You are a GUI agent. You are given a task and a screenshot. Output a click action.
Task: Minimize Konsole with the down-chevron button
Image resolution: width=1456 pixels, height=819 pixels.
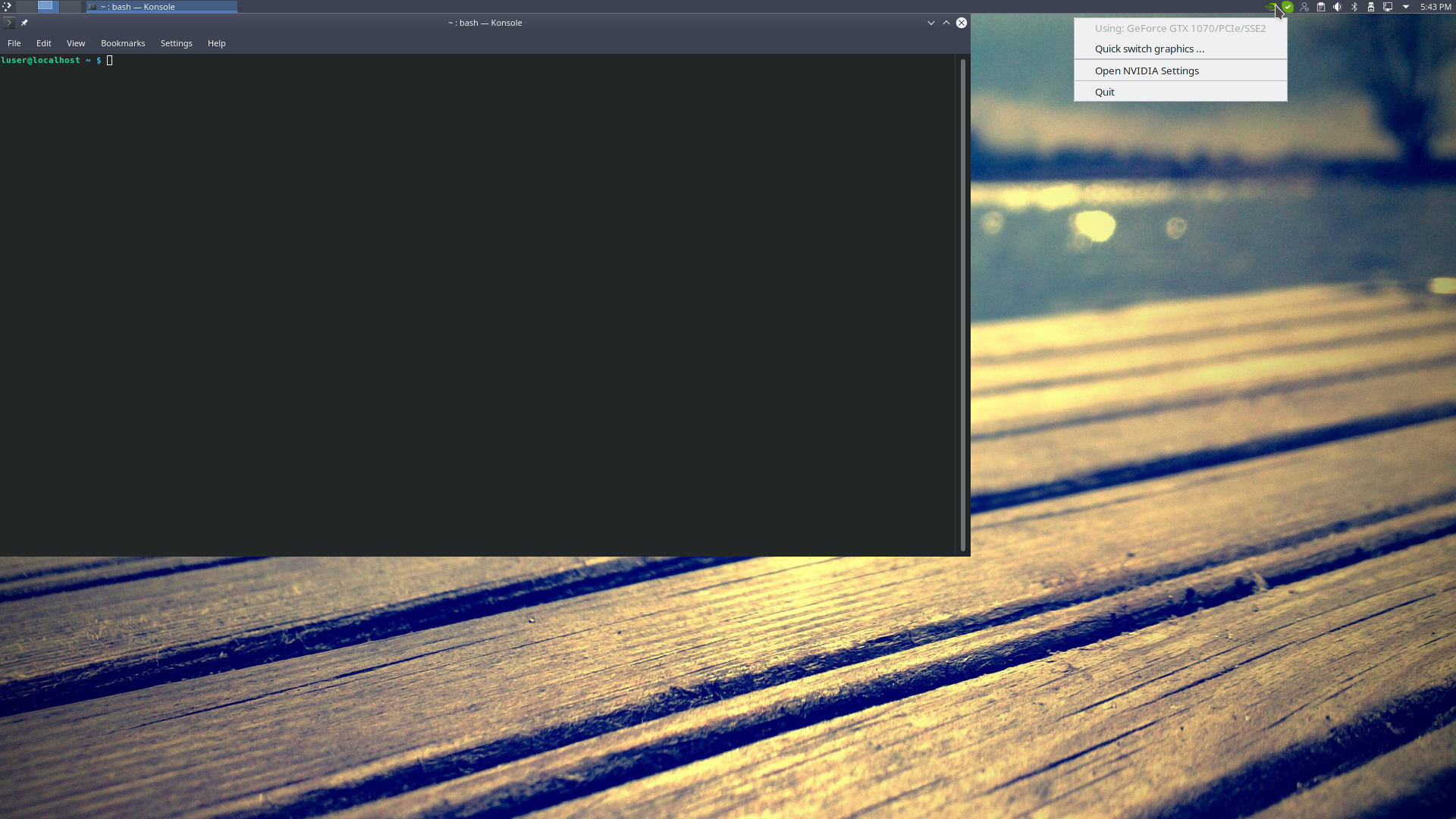tap(931, 23)
